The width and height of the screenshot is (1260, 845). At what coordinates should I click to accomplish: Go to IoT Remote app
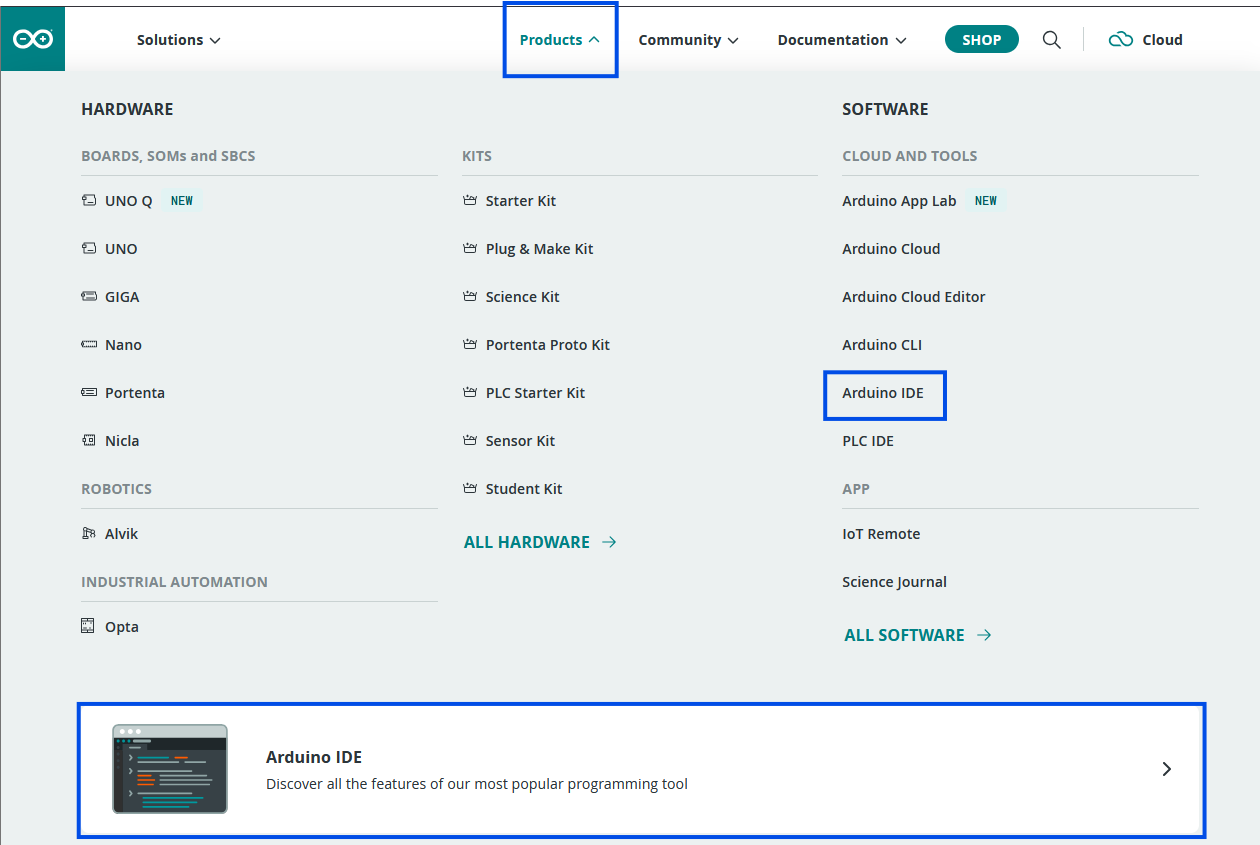click(881, 534)
